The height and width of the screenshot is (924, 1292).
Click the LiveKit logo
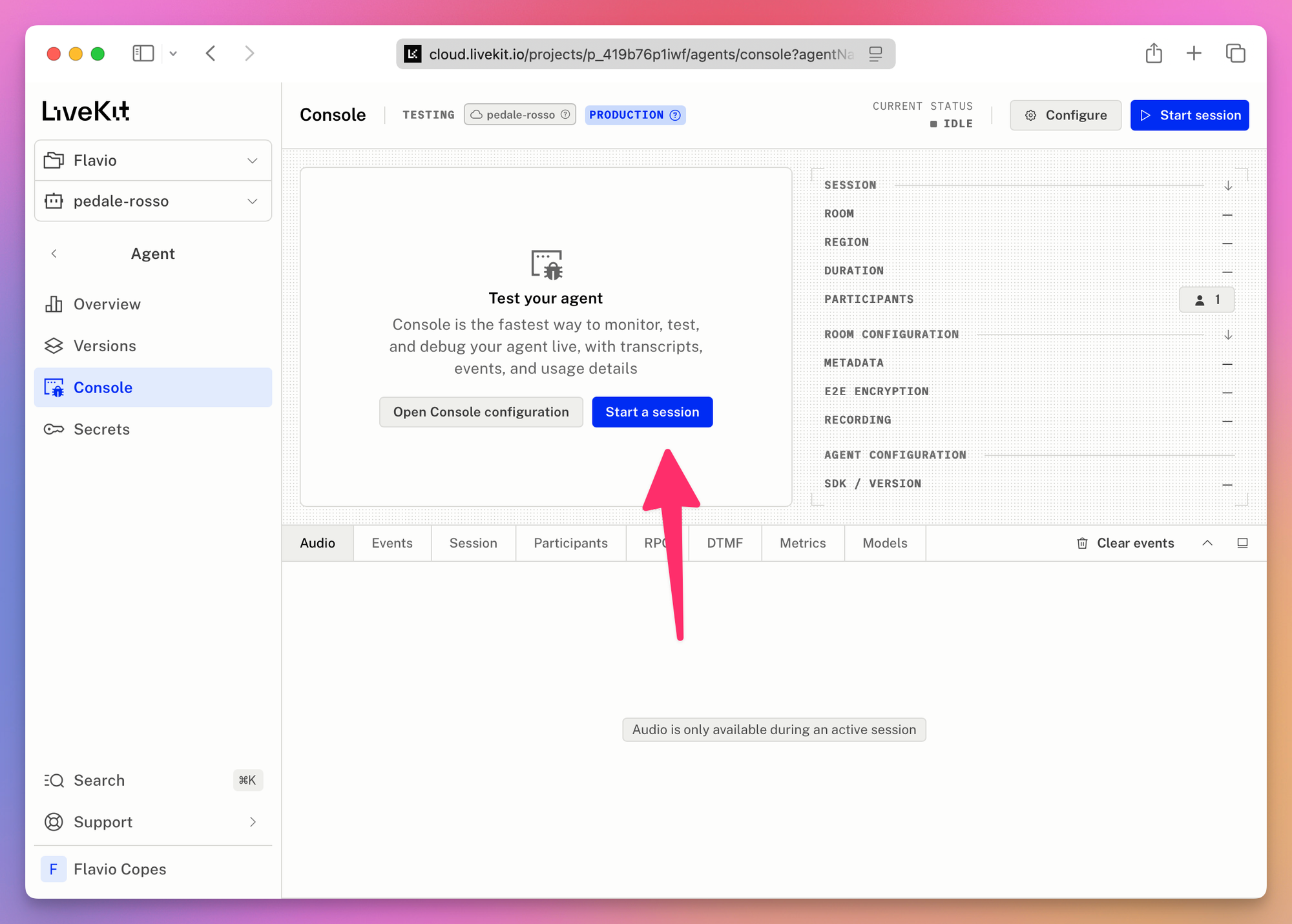pos(86,111)
